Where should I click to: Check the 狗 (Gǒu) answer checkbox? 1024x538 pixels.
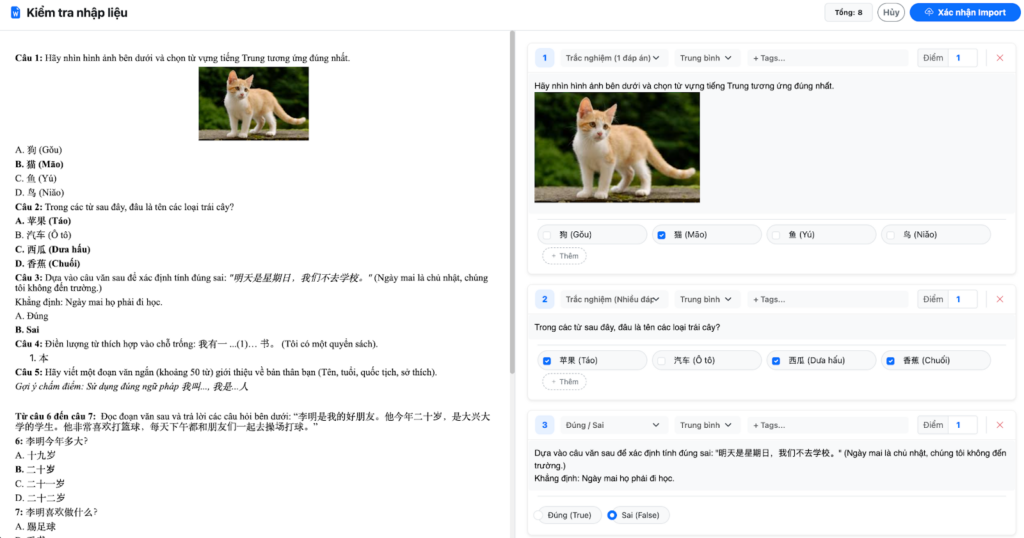click(x=547, y=235)
